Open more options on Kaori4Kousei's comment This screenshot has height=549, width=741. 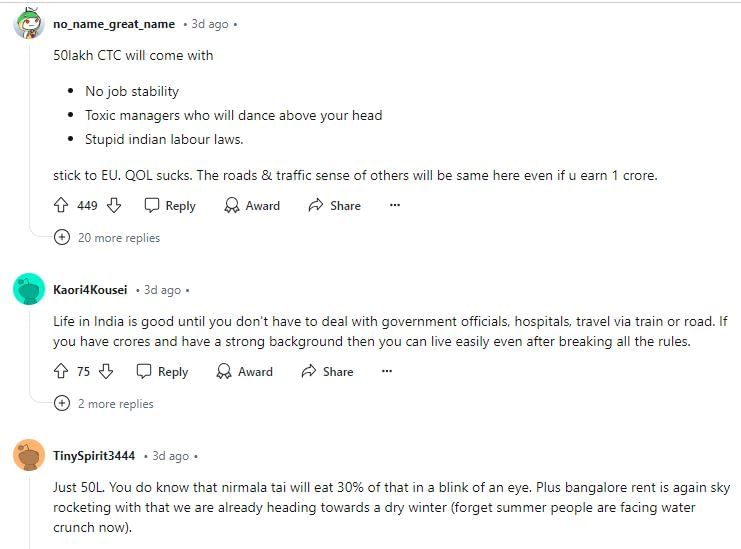(387, 371)
